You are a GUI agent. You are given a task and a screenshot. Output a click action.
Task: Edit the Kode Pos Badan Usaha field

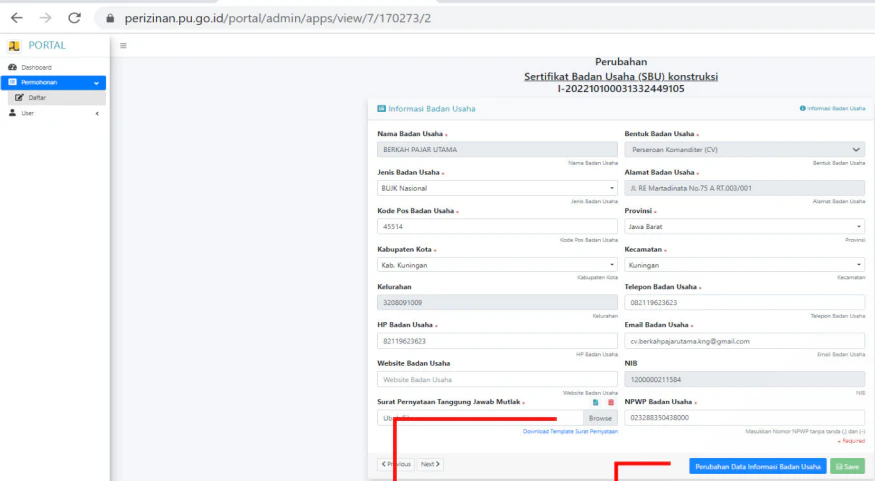click(x=497, y=227)
